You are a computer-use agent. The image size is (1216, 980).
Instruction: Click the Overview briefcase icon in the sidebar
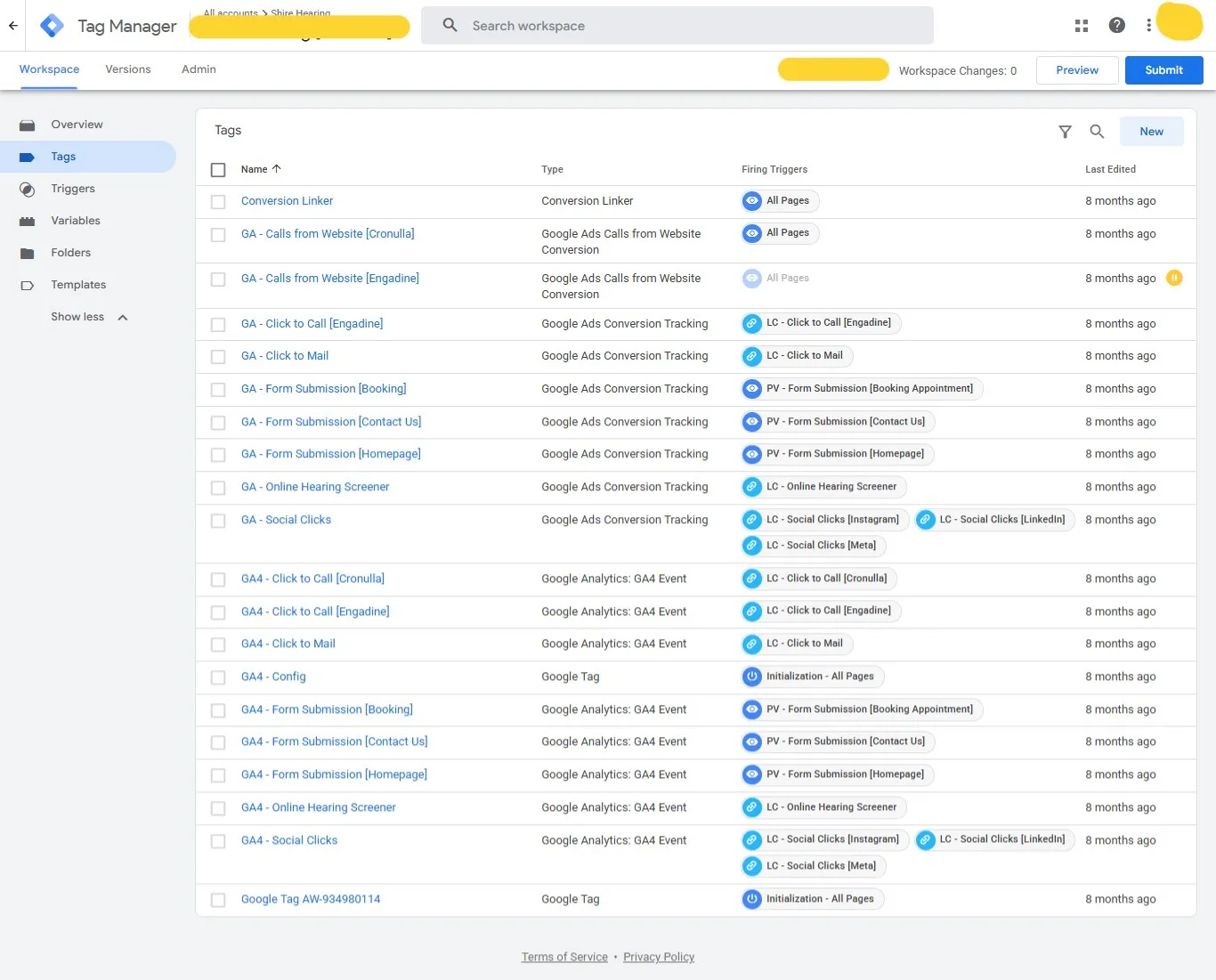[28, 125]
